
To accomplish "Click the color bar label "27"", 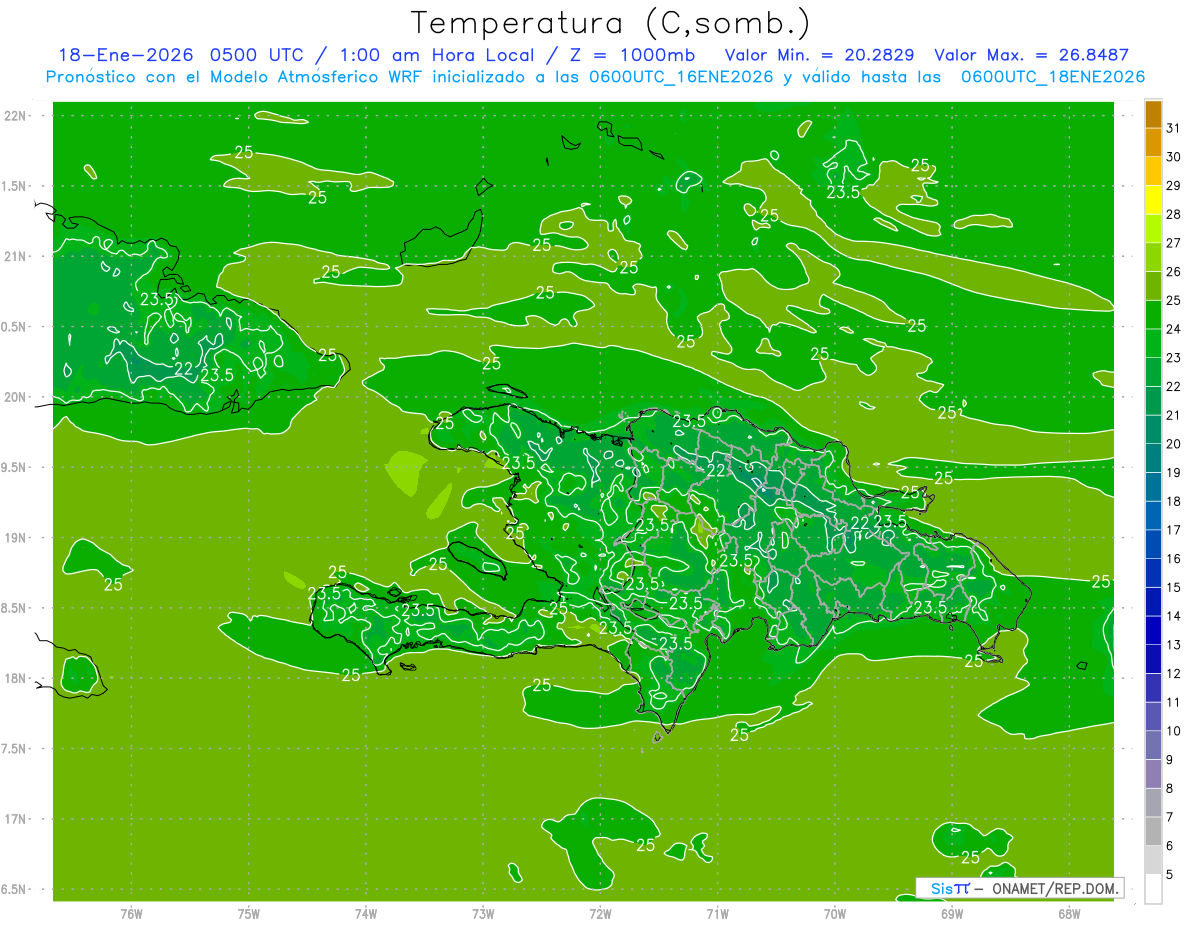I will coord(1174,243).
